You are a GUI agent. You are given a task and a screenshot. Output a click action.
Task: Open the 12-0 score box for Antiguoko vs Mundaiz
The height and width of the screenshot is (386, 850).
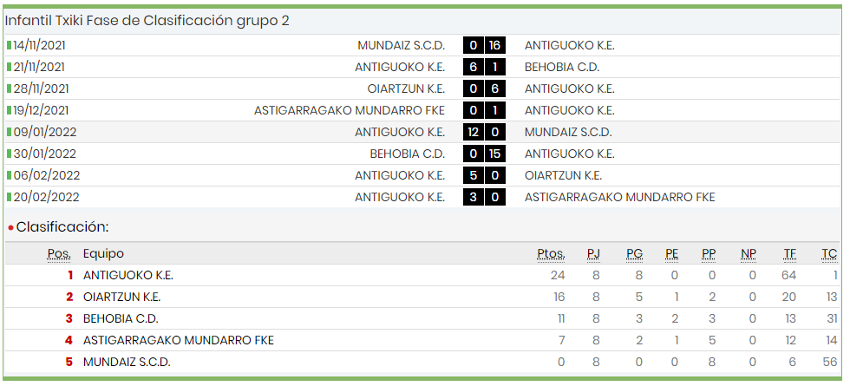point(484,132)
